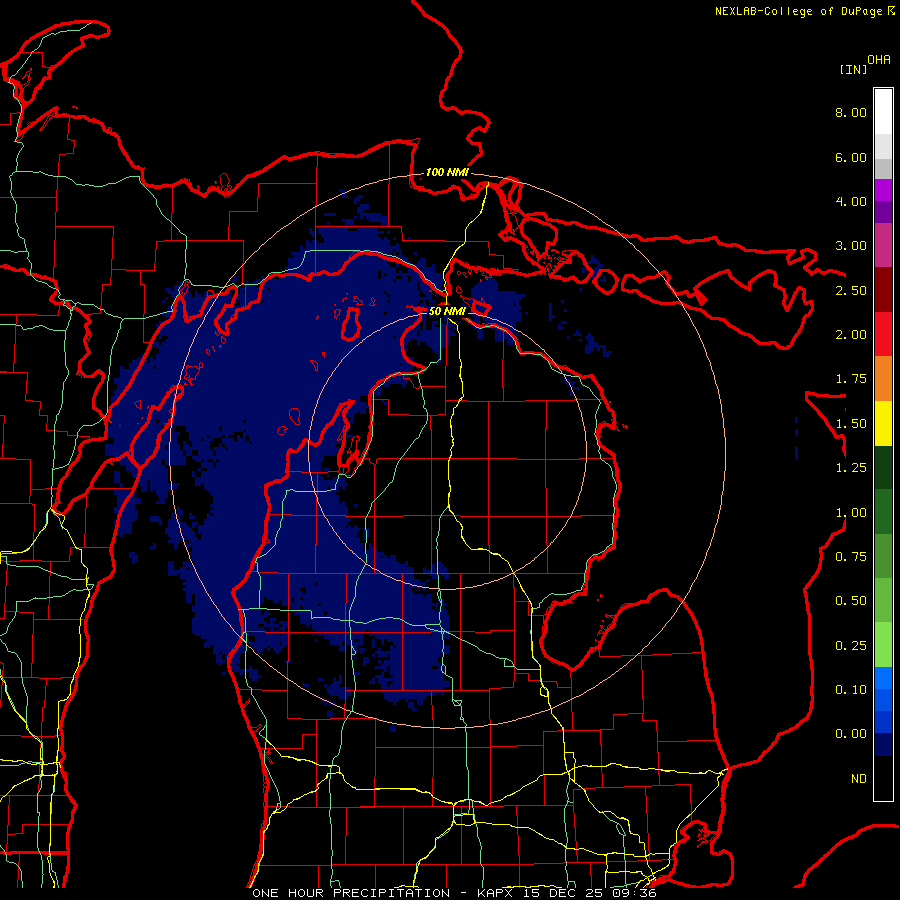
Task: Click the 3.00 legend value
Action: [851, 246]
